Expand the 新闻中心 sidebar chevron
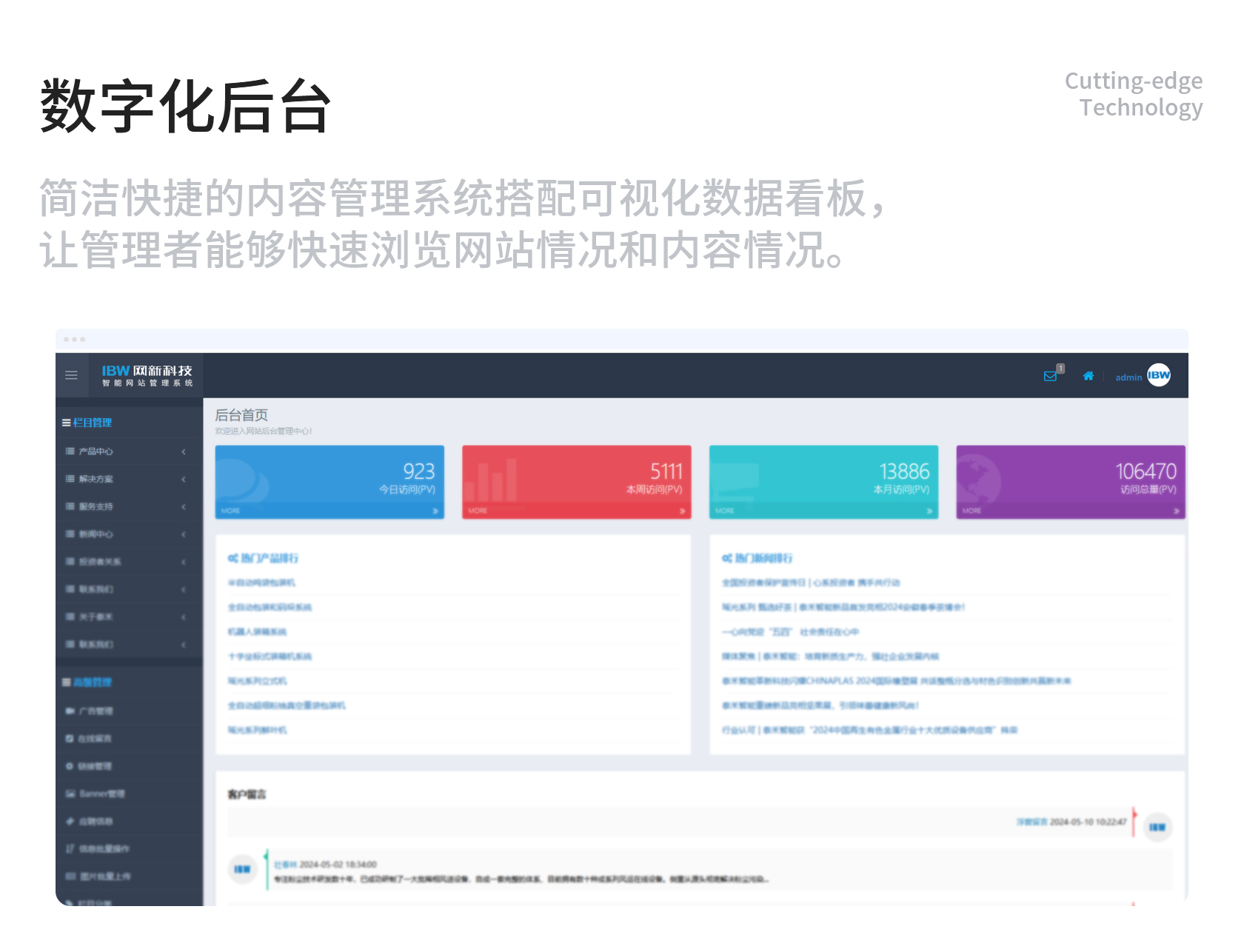 tap(184, 534)
